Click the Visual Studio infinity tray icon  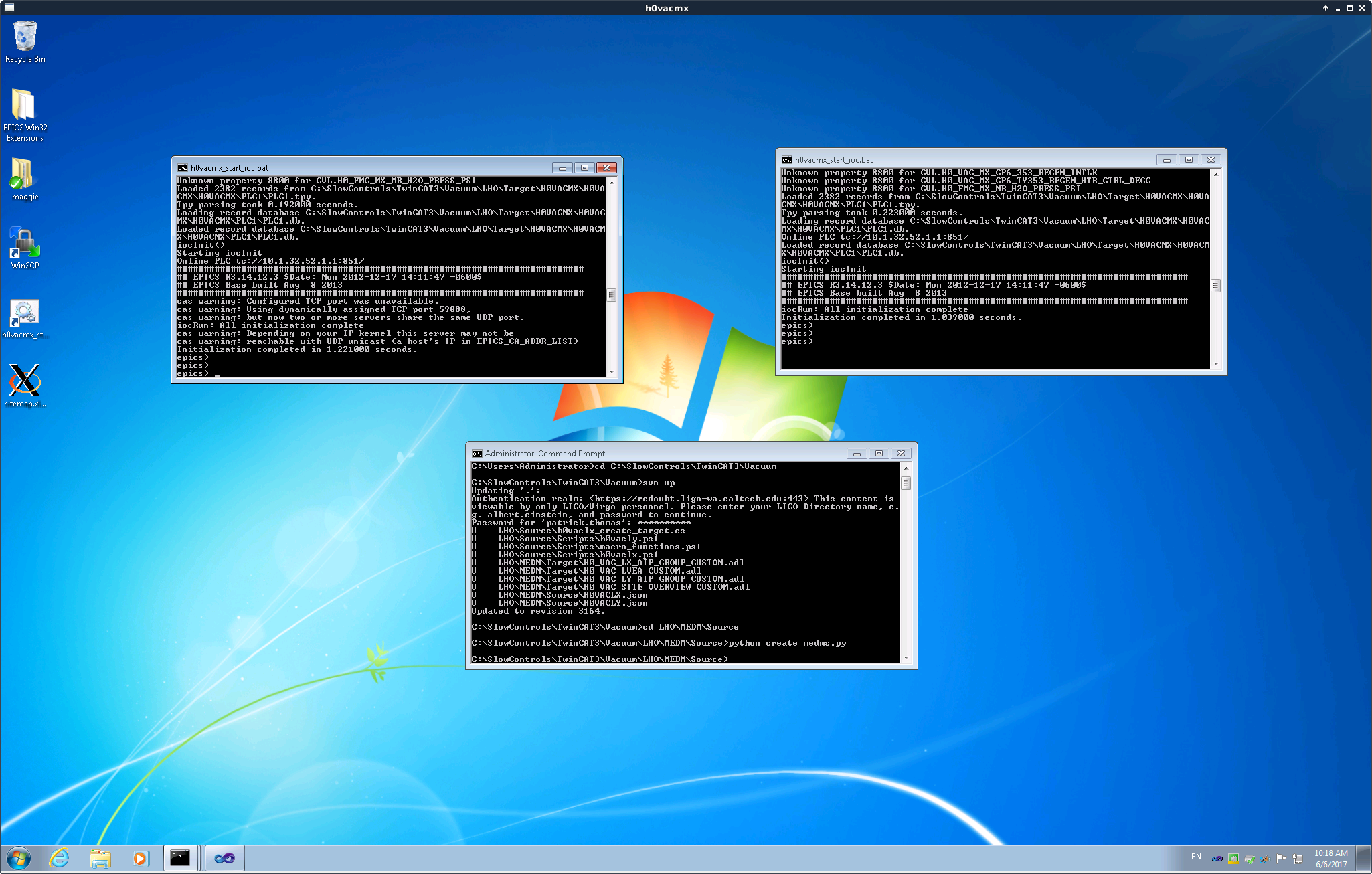tap(1217, 858)
